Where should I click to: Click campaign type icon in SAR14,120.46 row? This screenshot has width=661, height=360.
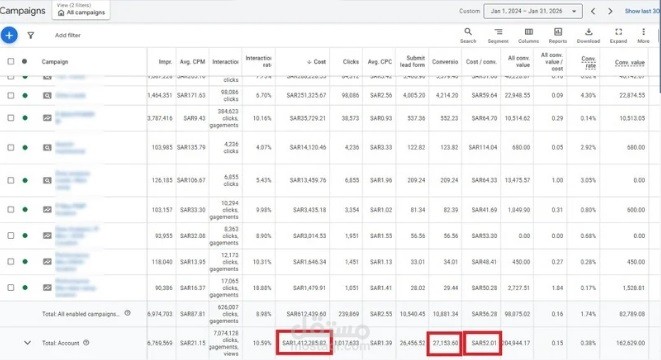point(47,148)
